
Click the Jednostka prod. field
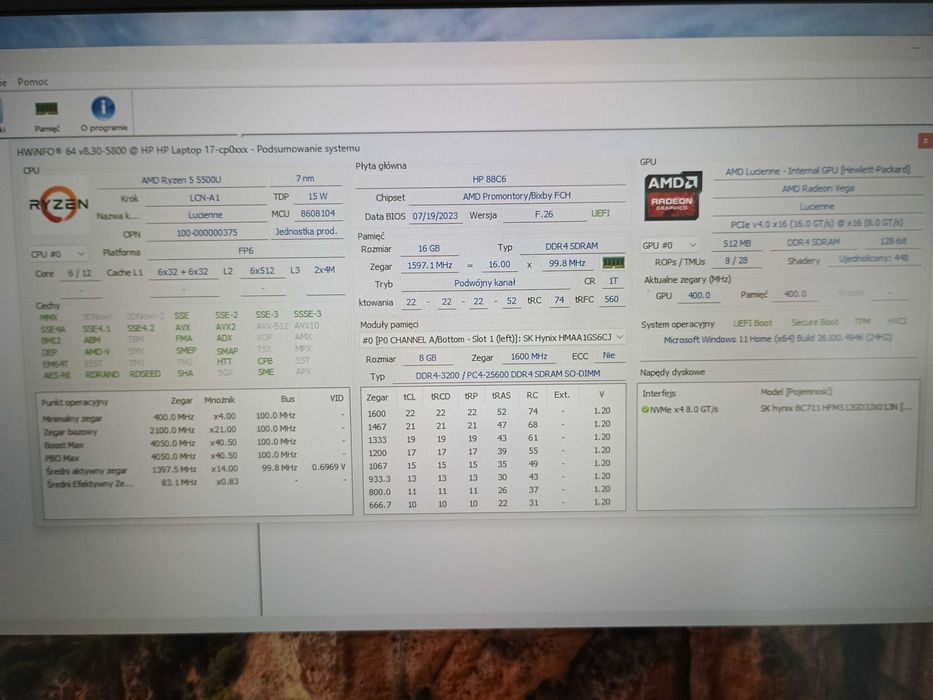point(306,231)
